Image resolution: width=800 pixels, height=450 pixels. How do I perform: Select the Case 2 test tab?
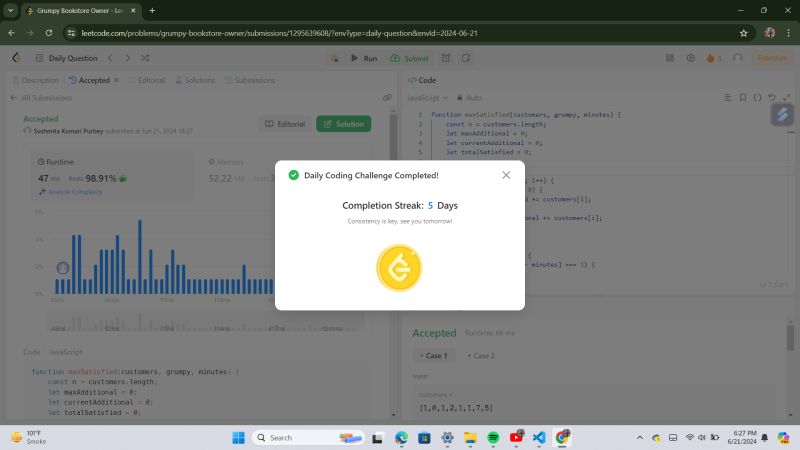click(x=481, y=356)
